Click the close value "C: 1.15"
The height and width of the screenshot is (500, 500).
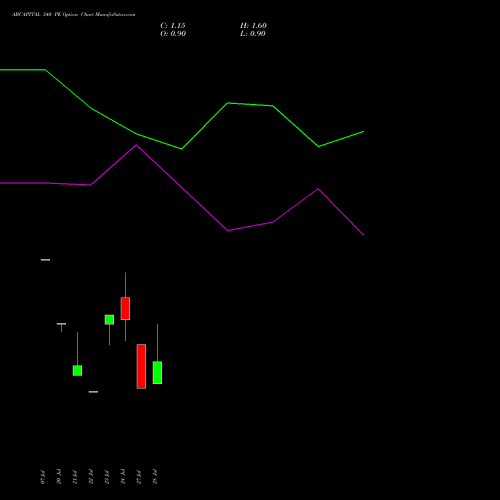point(173,26)
